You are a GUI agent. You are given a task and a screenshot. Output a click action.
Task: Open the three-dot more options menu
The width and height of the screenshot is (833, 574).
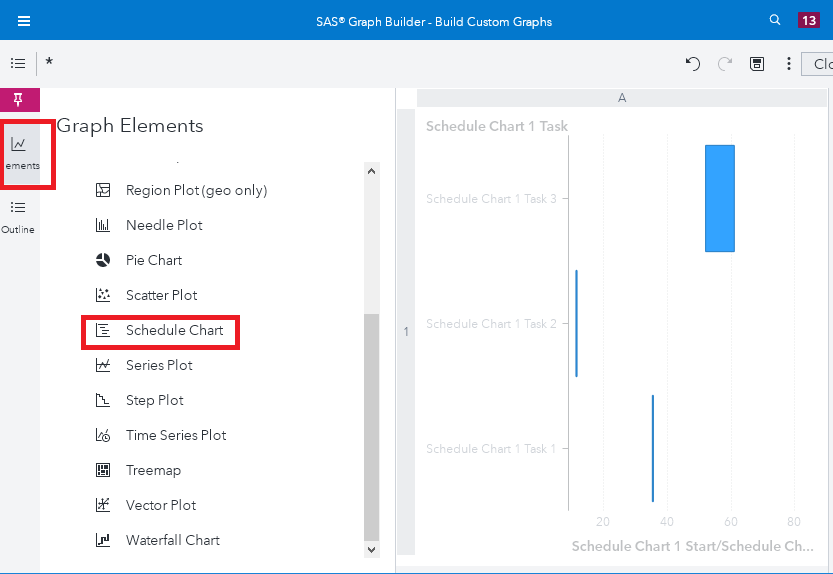pyautogui.click(x=789, y=64)
